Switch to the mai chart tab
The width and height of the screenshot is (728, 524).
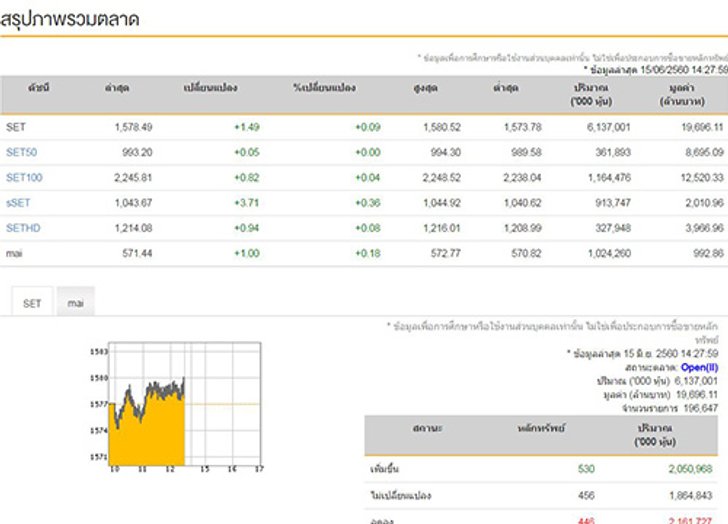tap(76, 303)
